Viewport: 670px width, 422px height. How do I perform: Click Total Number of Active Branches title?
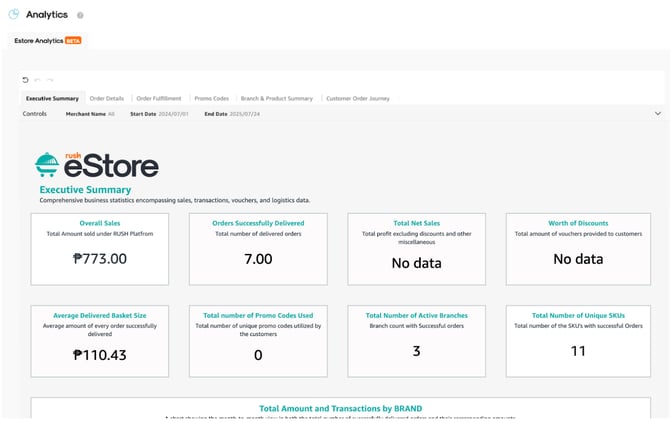(x=417, y=315)
